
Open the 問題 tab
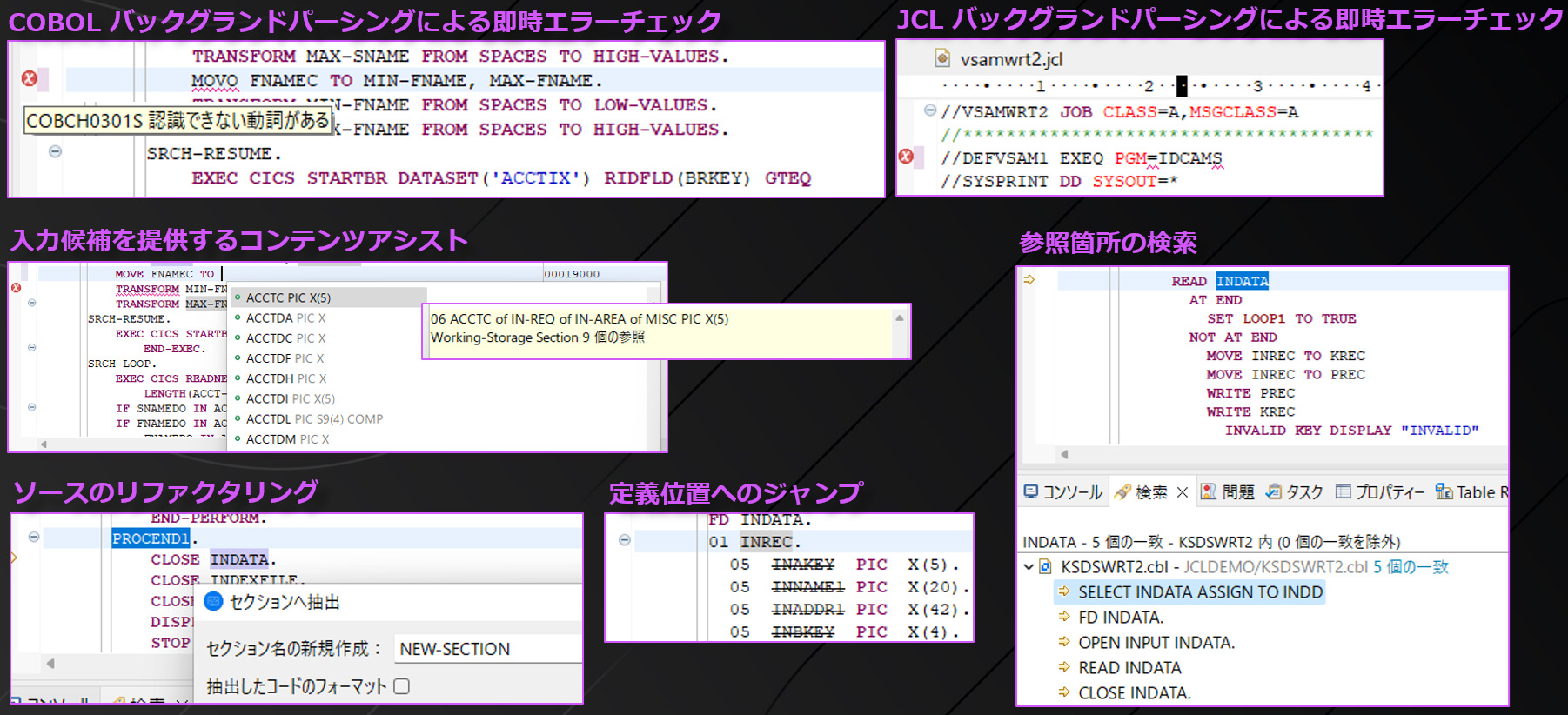1227,492
